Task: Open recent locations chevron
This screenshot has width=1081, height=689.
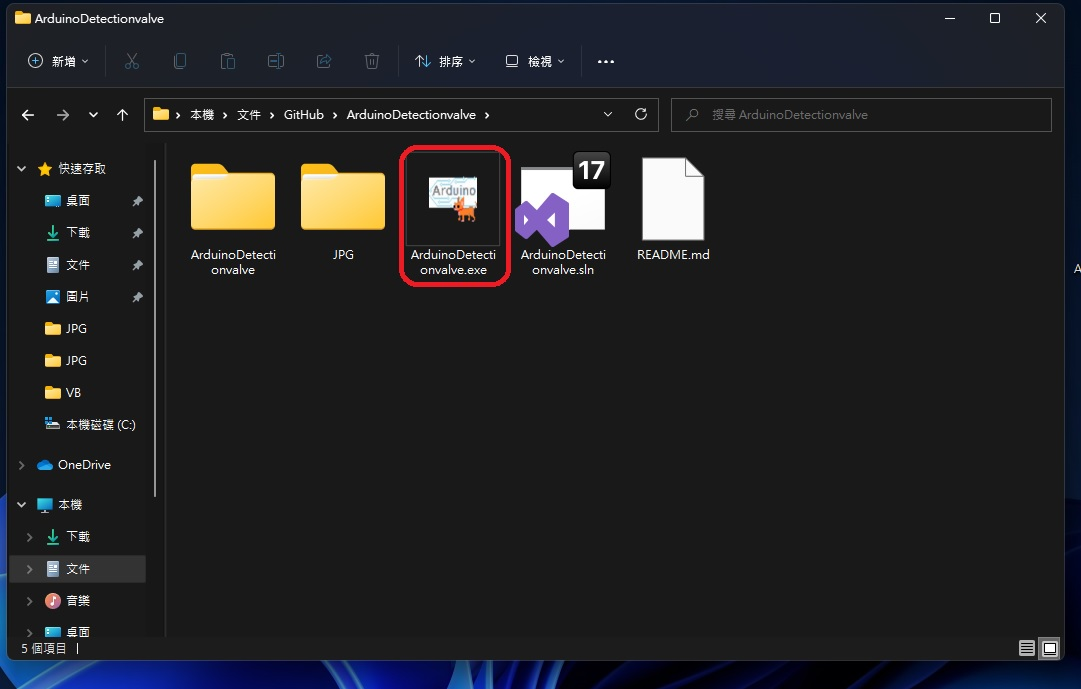Action: [x=93, y=115]
